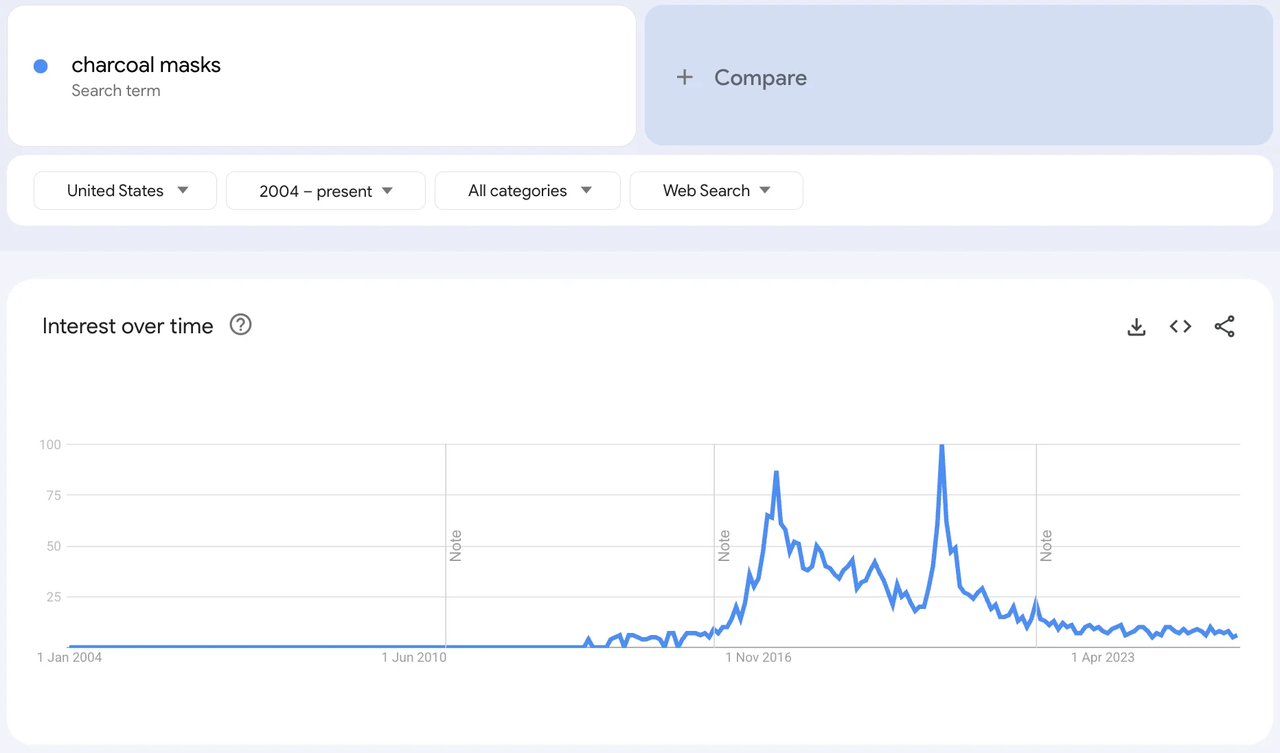Click the Note marker near November 2016
The image size is (1280, 753).
pos(724,546)
